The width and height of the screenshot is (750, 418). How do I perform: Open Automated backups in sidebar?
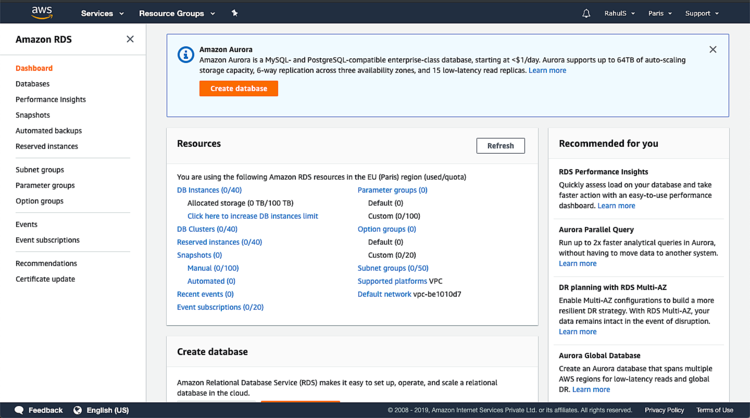point(49,131)
